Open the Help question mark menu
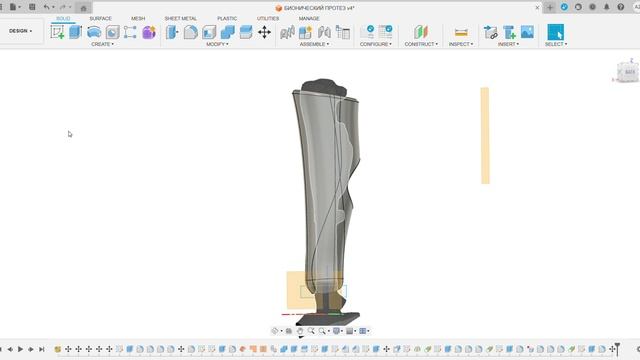The image size is (640, 360). [x=621, y=7]
